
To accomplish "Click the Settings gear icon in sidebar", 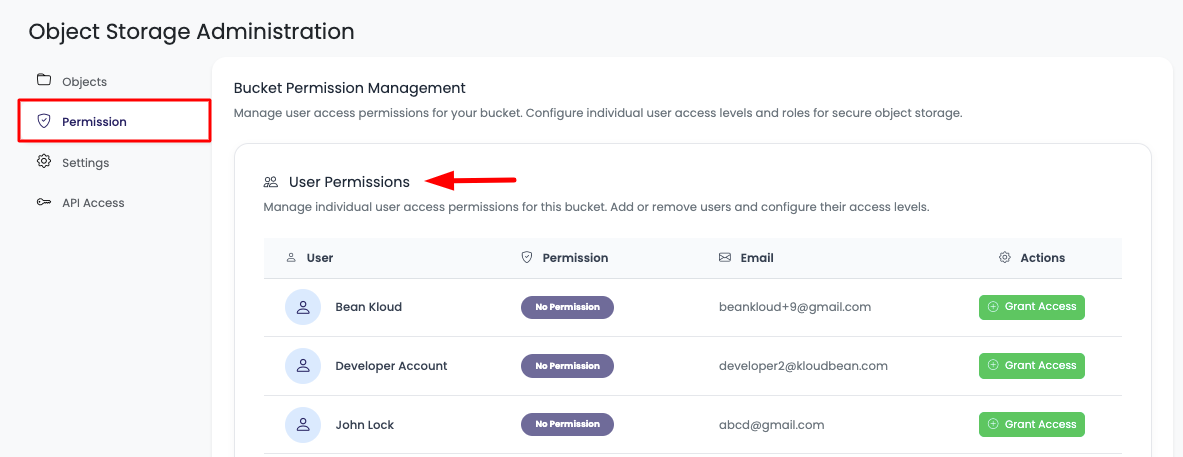I will tap(44, 161).
